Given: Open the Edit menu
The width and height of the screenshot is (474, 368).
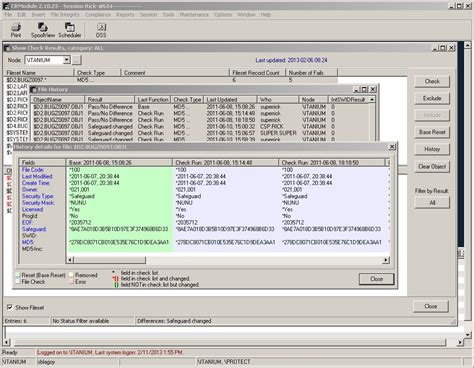Looking at the screenshot, I should pyautogui.click(x=22, y=15).
